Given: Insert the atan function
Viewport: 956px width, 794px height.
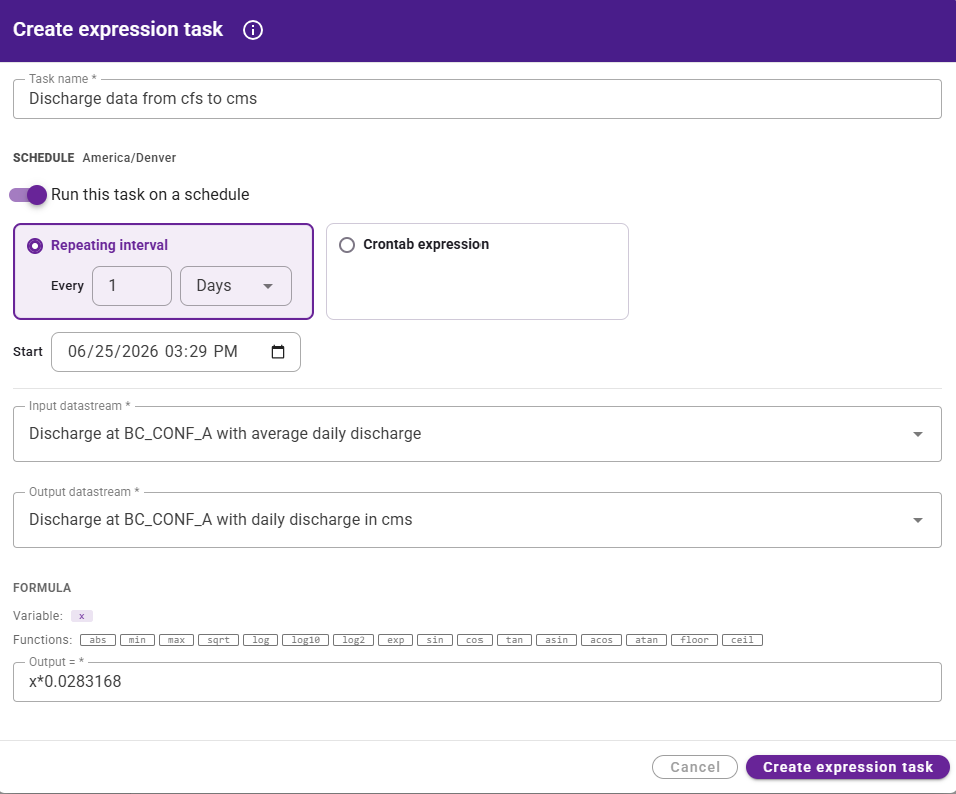Looking at the screenshot, I should click(646, 640).
